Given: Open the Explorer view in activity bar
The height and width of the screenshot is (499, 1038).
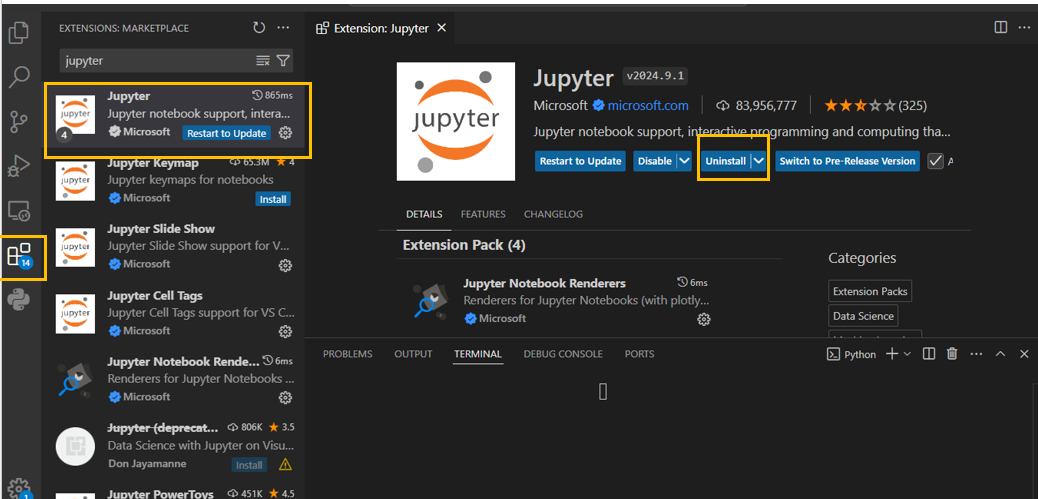Looking at the screenshot, I should coord(19,32).
